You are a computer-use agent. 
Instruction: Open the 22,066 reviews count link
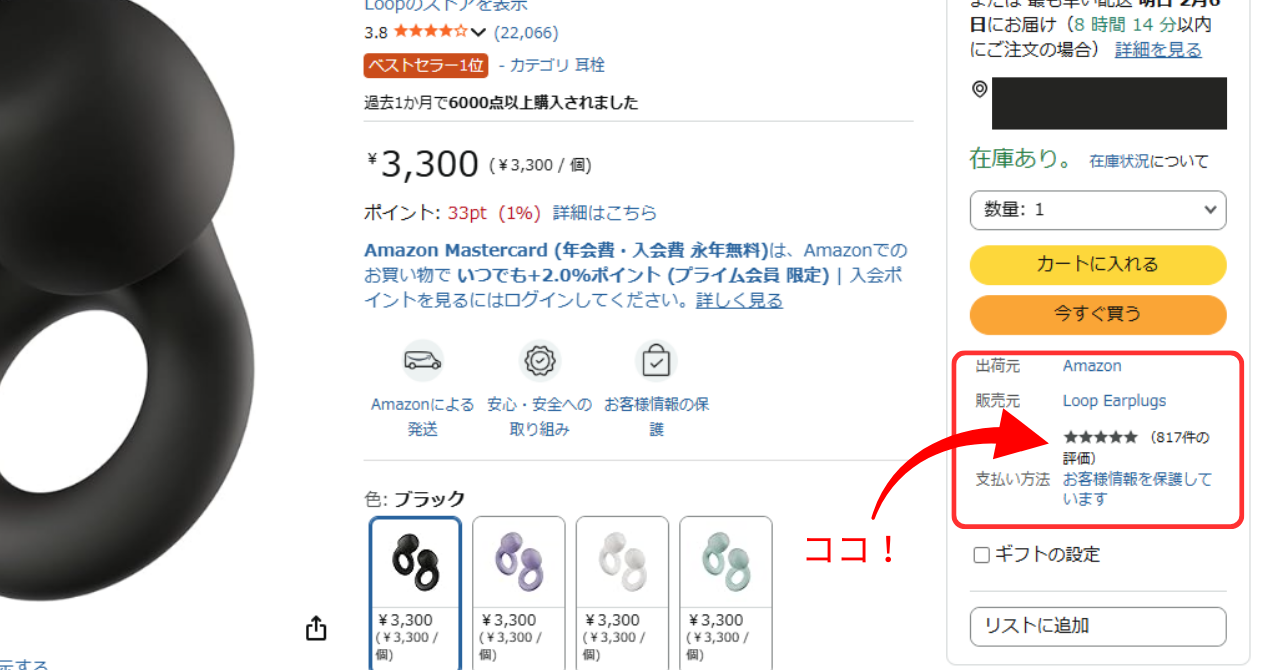526,33
